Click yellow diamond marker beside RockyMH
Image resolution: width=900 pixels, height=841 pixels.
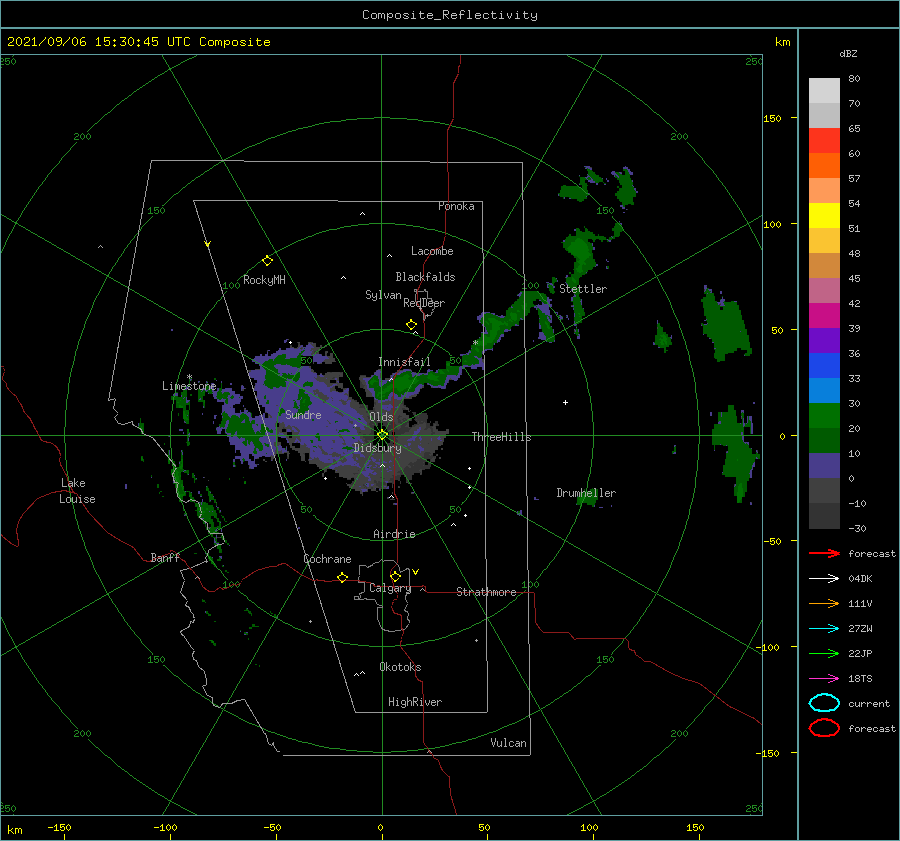pos(267,261)
